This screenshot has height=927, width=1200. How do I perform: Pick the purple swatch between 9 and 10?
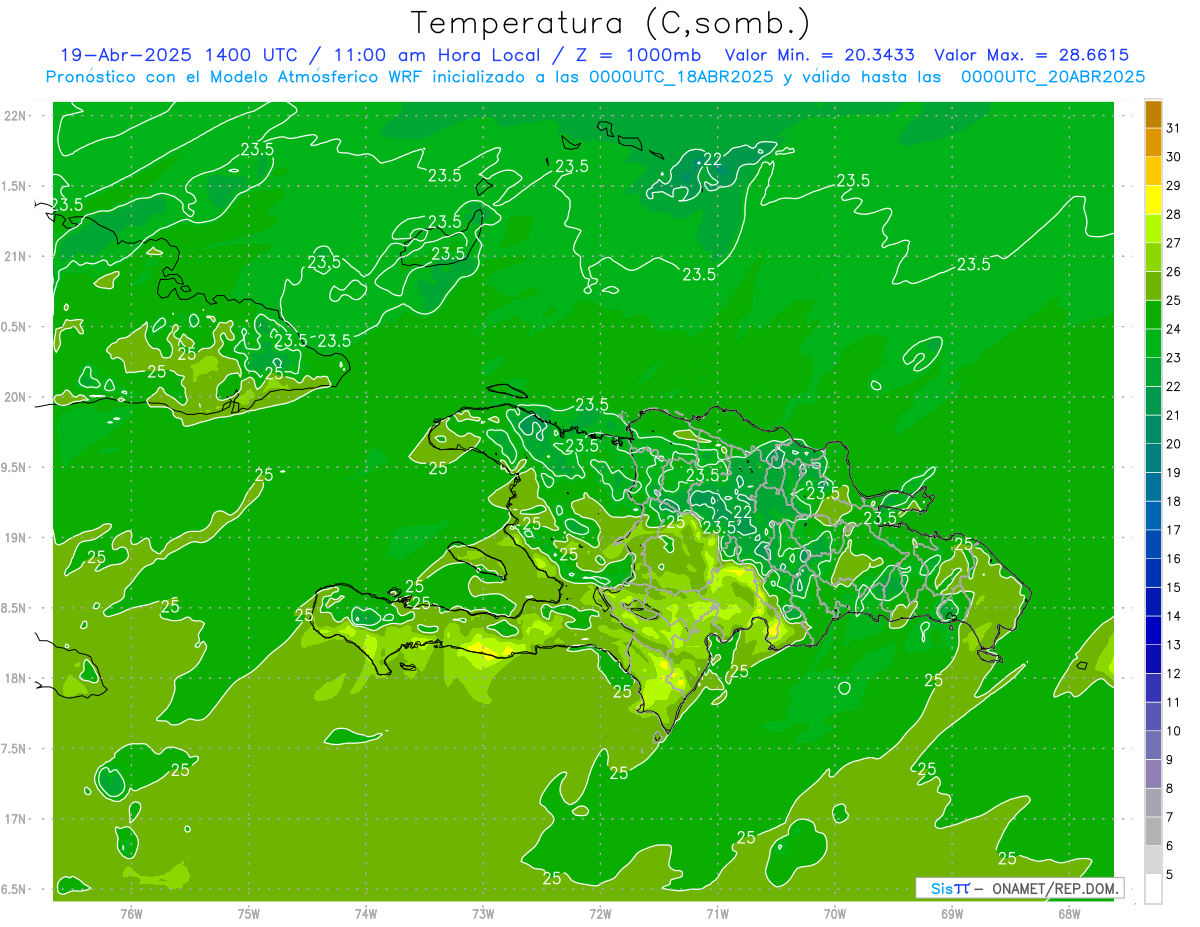point(1153,746)
